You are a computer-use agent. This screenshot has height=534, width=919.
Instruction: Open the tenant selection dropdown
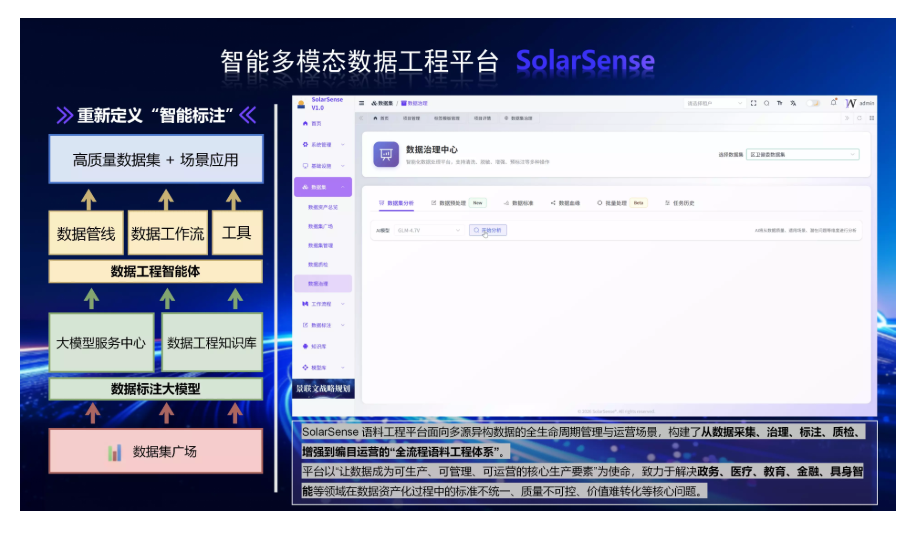713,103
